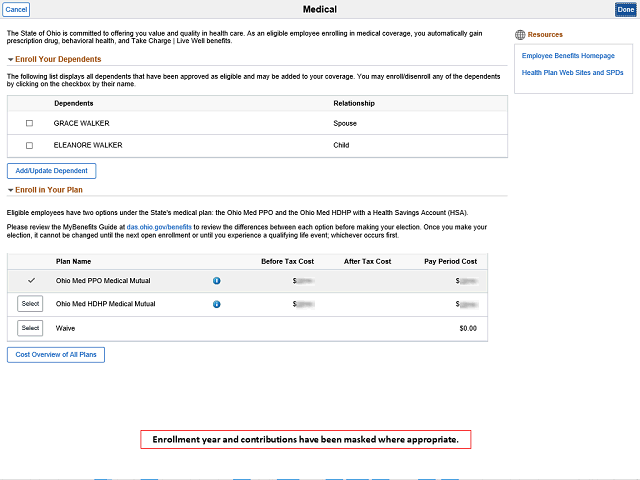
Task: Click the Plan Name column header
Action: pos(73,261)
